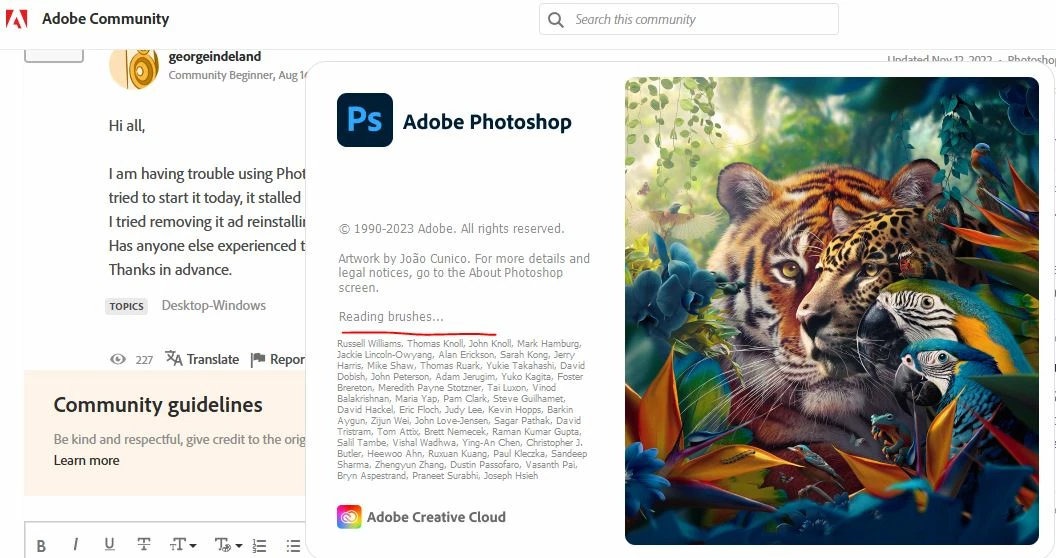The image size is (1056, 558).
Task: Click the magnifying glass search icon
Action: [x=556, y=20]
